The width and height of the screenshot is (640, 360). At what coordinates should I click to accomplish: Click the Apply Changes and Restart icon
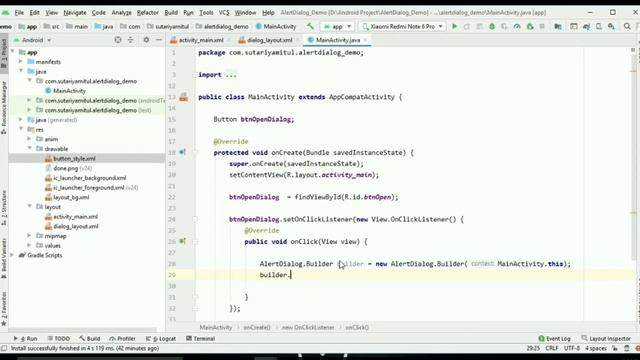click(467, 27)
